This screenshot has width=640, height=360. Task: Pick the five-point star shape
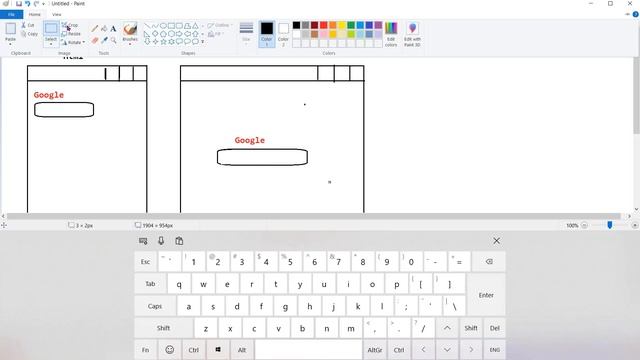[x=163, y=41]
